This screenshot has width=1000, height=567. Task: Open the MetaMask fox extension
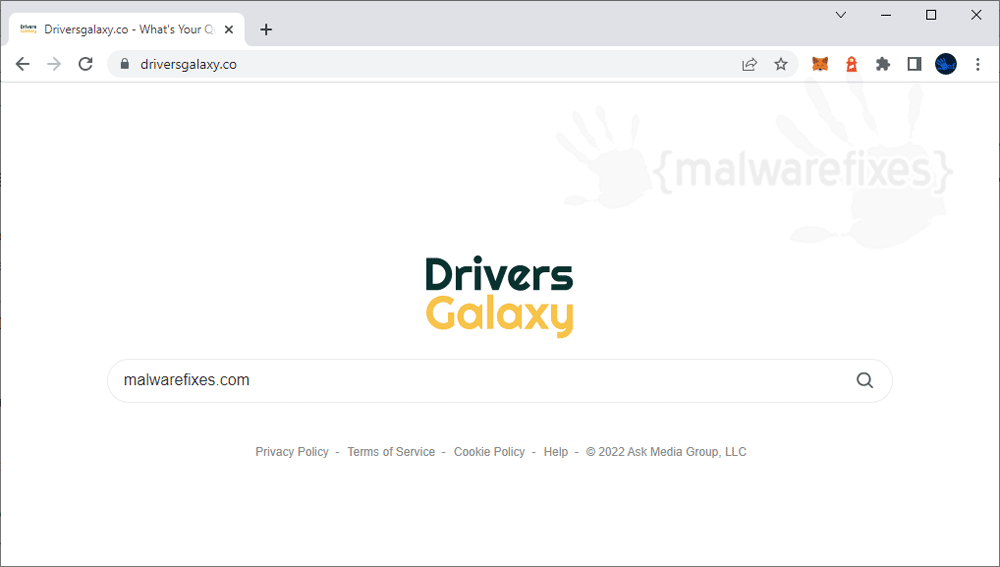820,64
